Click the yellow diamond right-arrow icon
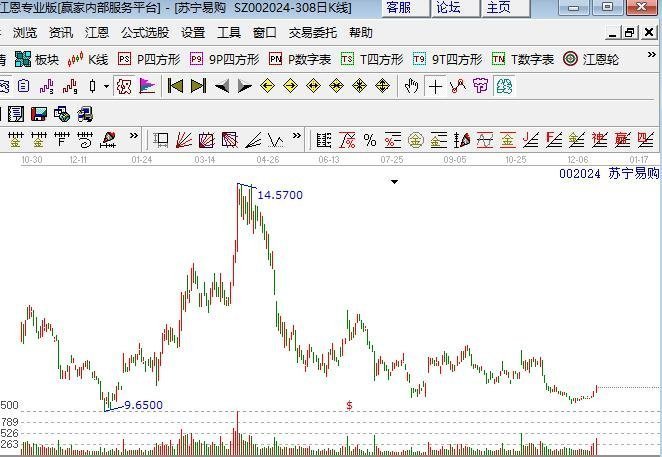Viewport: 662px width, 457px height. tap(290, 86)
